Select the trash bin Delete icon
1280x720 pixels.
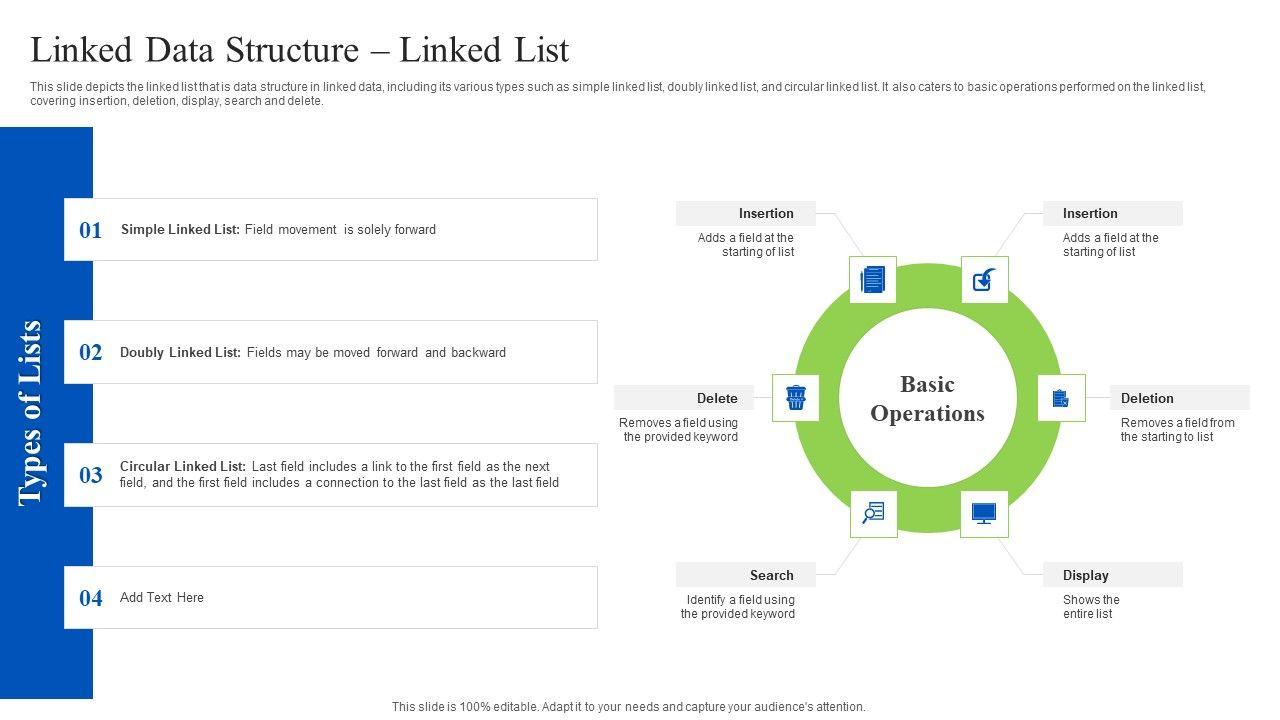(796, 398)
